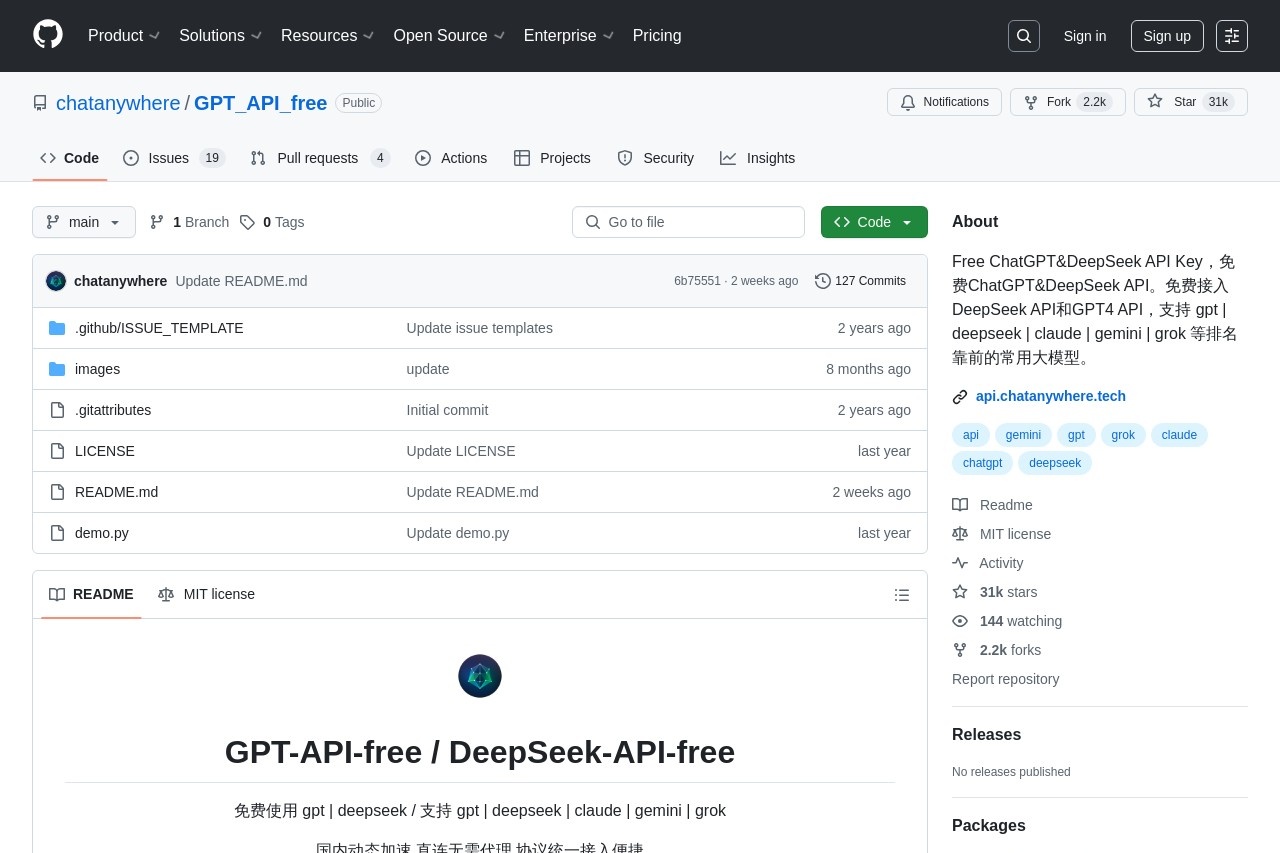This screenshot has height=853, width=1280.
Task: Expand the Open Source menu
Action: (x=449, y=36)
